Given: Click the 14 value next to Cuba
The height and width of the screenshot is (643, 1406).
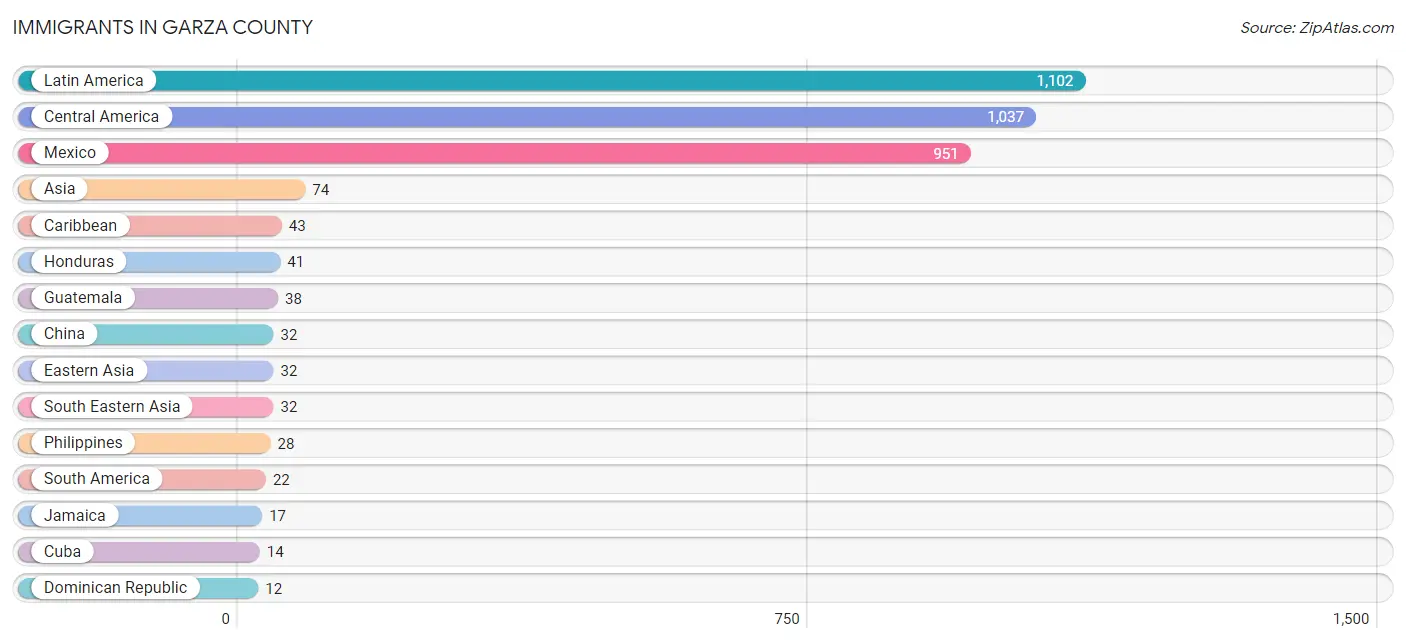Looking at the screenshot, I should point(275,552).
